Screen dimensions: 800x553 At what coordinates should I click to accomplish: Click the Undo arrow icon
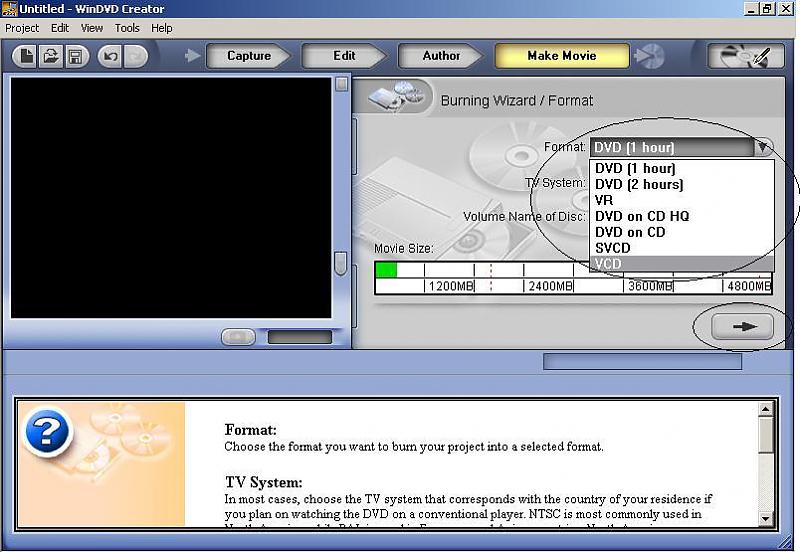(x=110, y=56)
